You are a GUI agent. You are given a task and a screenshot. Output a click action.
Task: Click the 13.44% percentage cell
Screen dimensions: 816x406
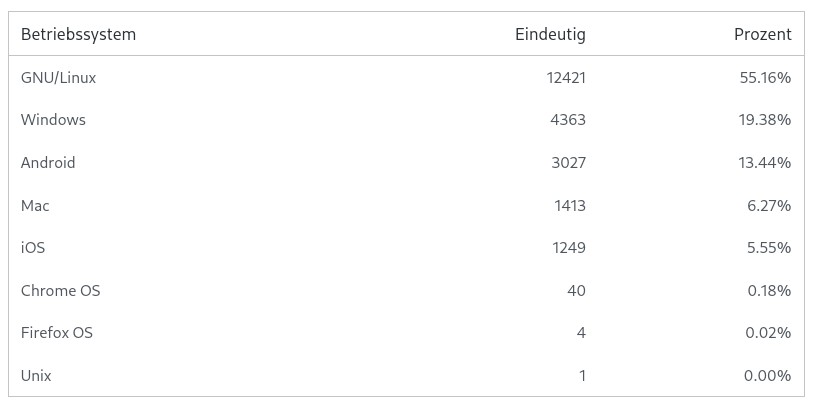pyautogui.click(x=765, y=162)
